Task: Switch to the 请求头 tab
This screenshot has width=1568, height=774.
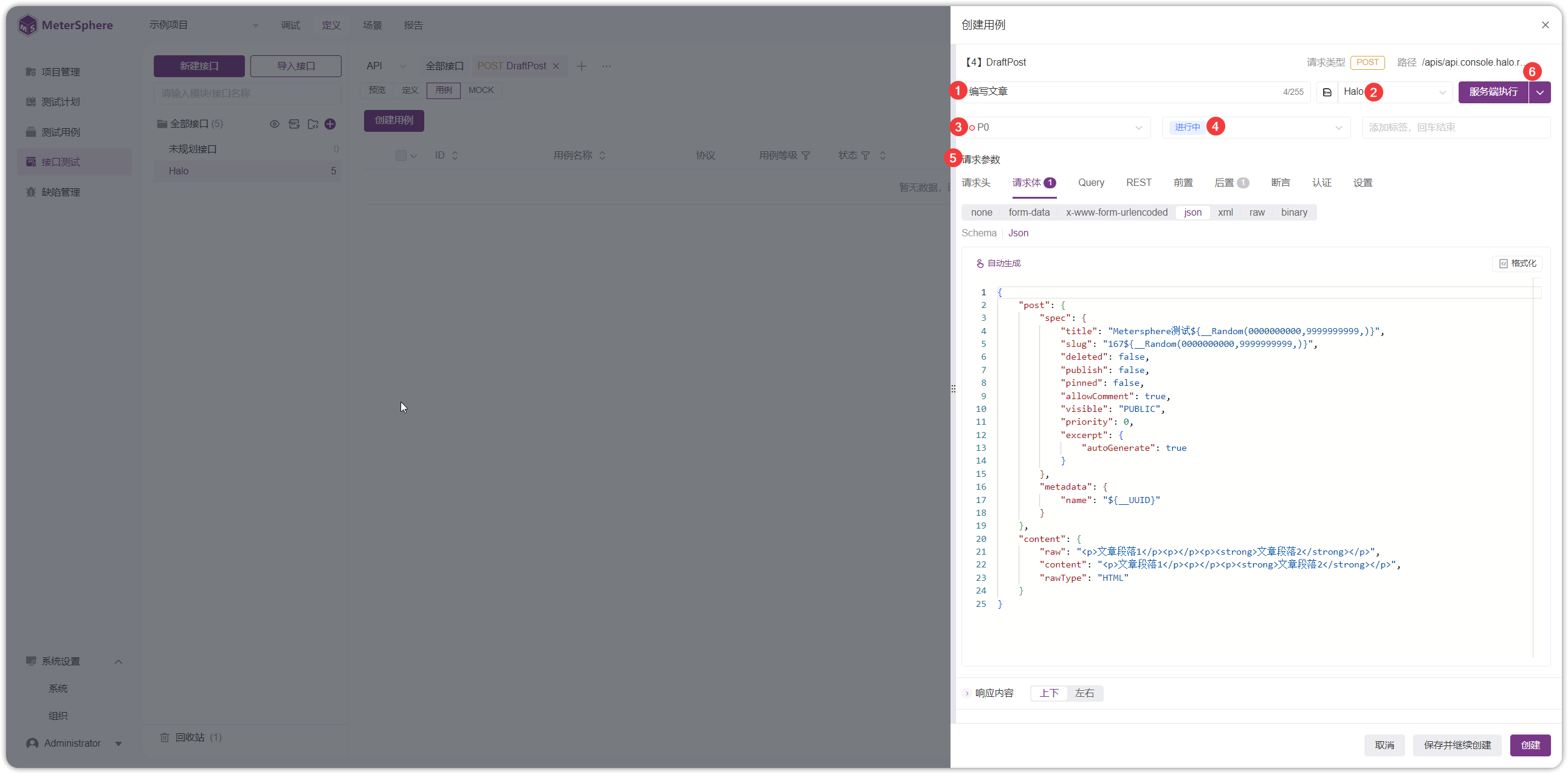Action: pos(975,182)
